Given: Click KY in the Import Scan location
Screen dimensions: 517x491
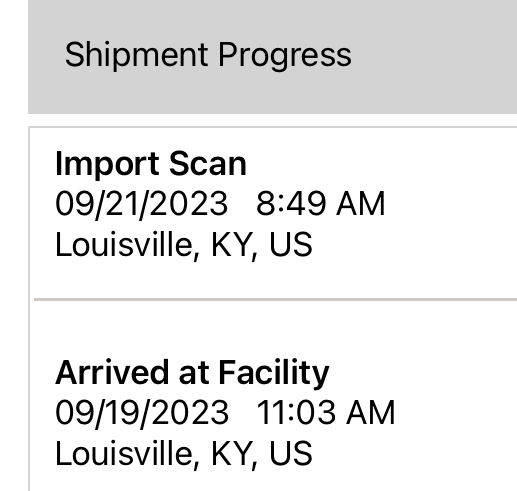Looking at the screenshot, I should pos(234,246).
